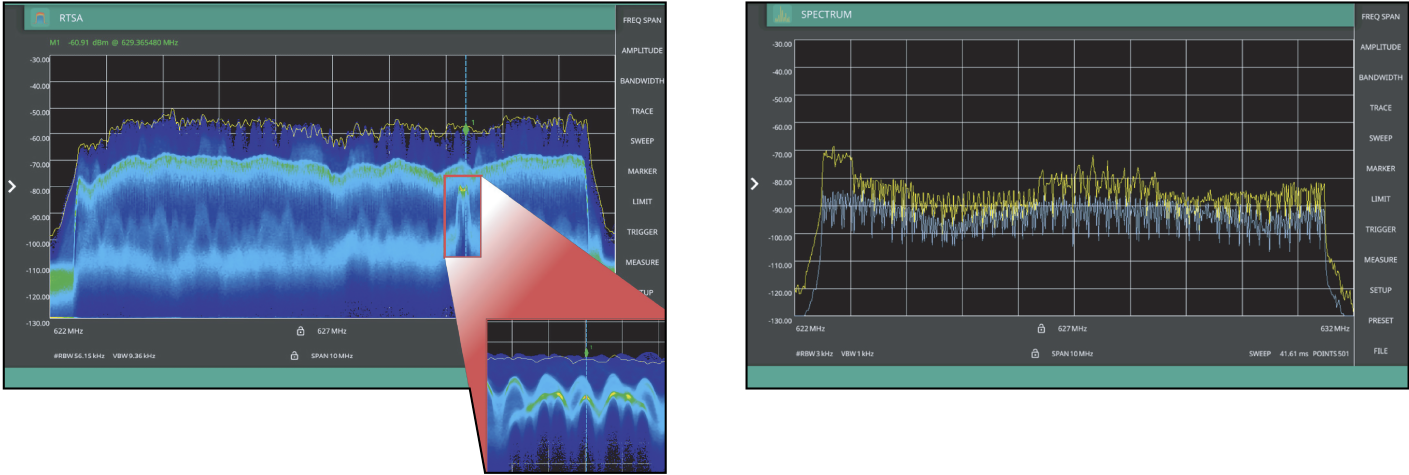Click lock icon beside SPAN 10 MHz in RTSA
The image size is (1409, 475).
click(294, 355)
